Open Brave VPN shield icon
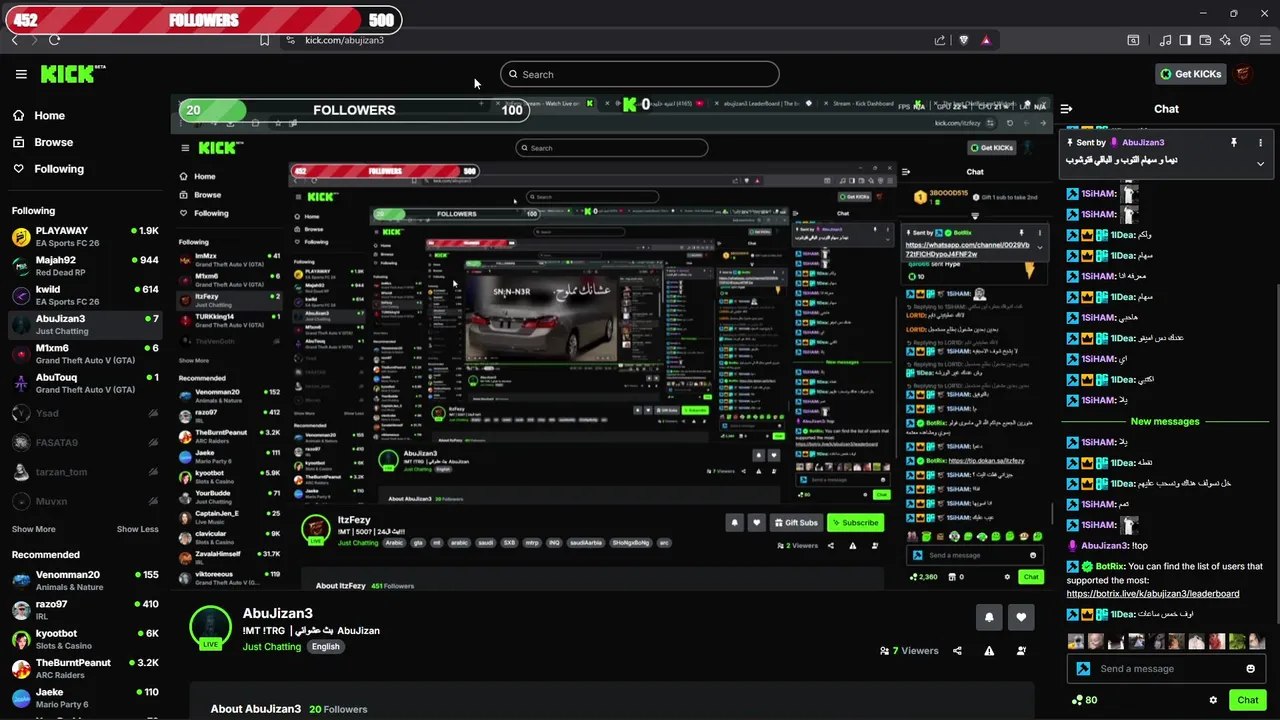Screen dimensions: 1280x720 click(1245, 40)
